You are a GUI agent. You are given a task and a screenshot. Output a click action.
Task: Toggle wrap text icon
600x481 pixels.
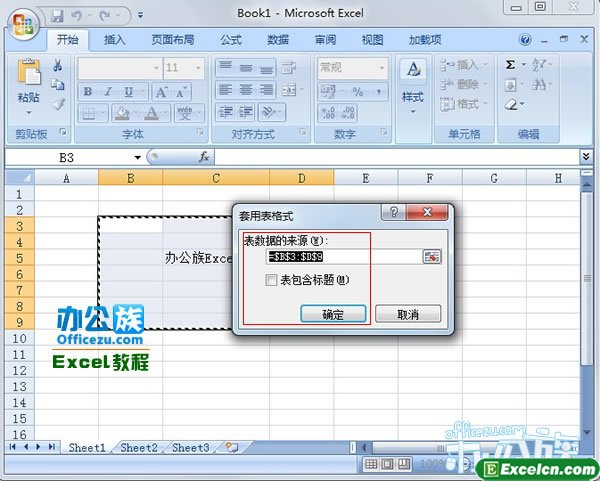click(x=289, y=67)
